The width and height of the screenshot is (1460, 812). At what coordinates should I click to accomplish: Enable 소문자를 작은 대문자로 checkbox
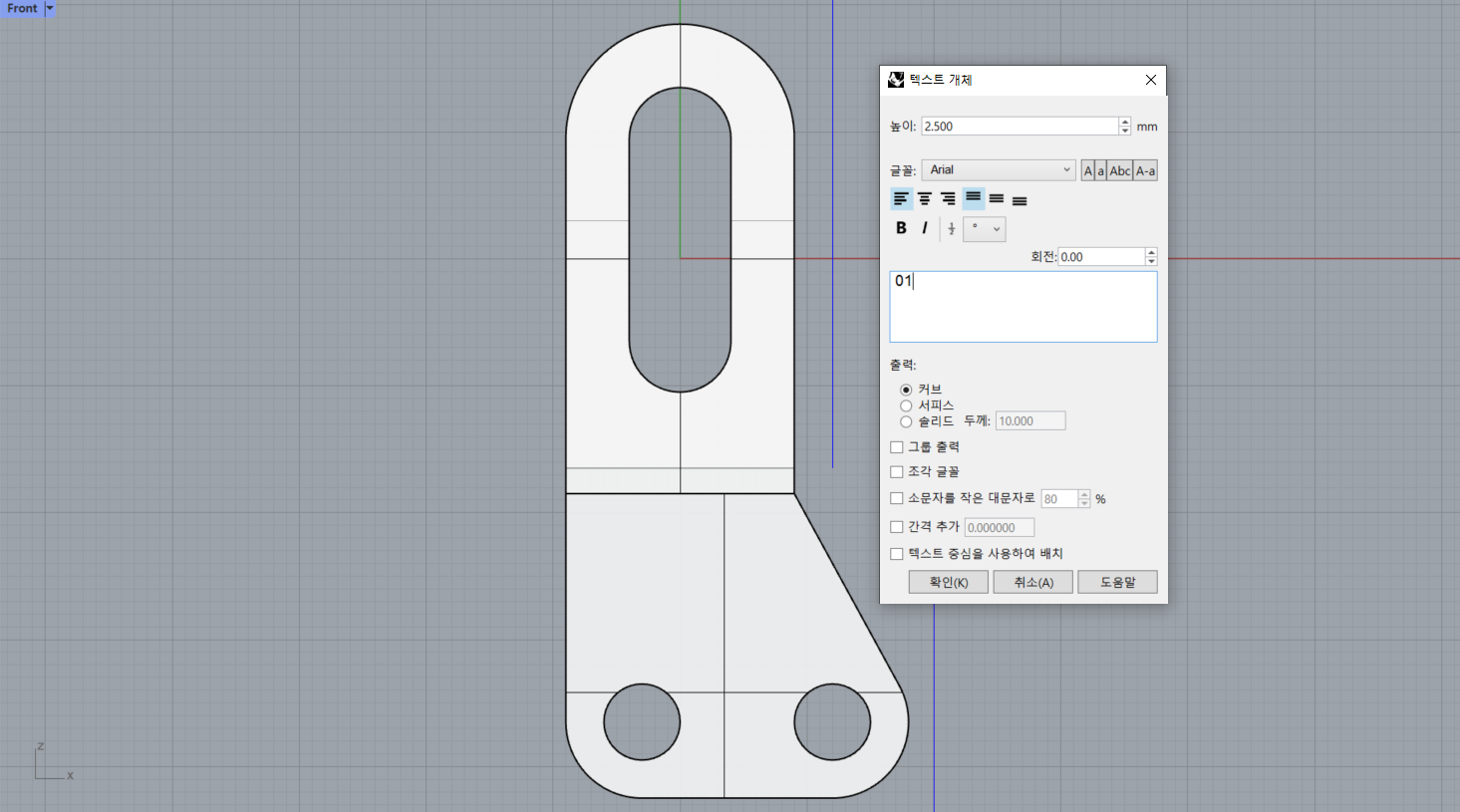pos(897,498)
